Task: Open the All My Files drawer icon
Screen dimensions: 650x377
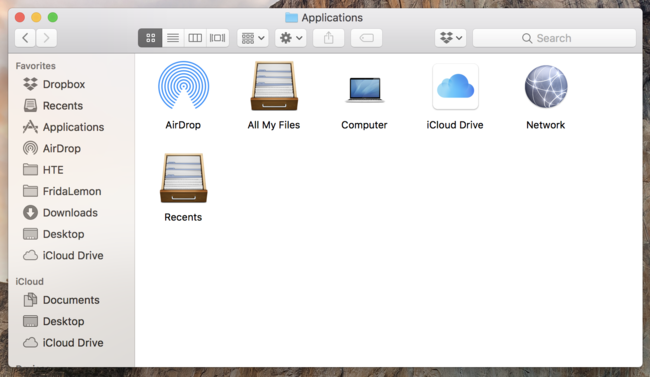Action: (274, 86)
